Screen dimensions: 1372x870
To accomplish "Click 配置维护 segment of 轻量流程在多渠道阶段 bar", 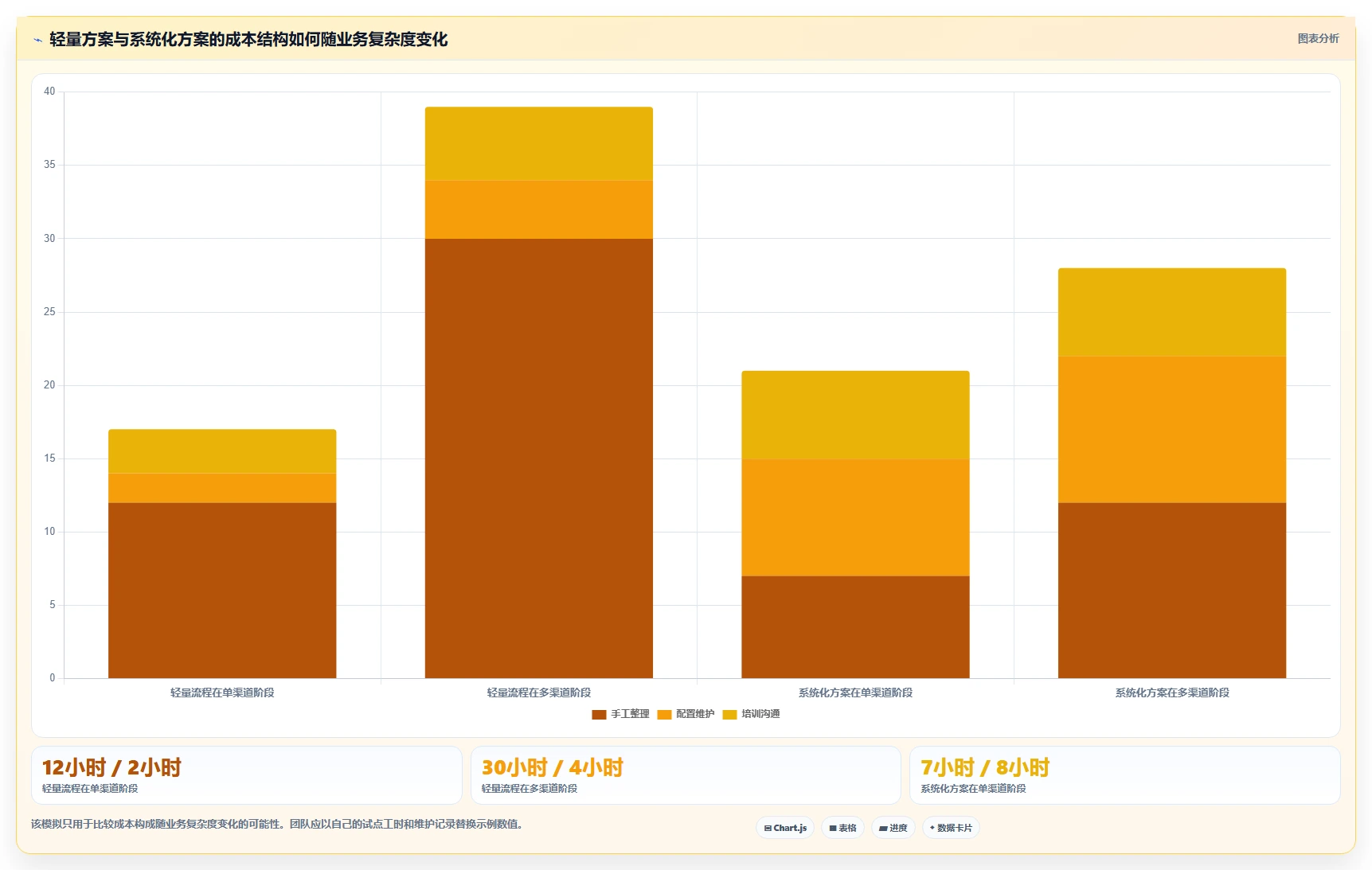I will tap(539, 209).
